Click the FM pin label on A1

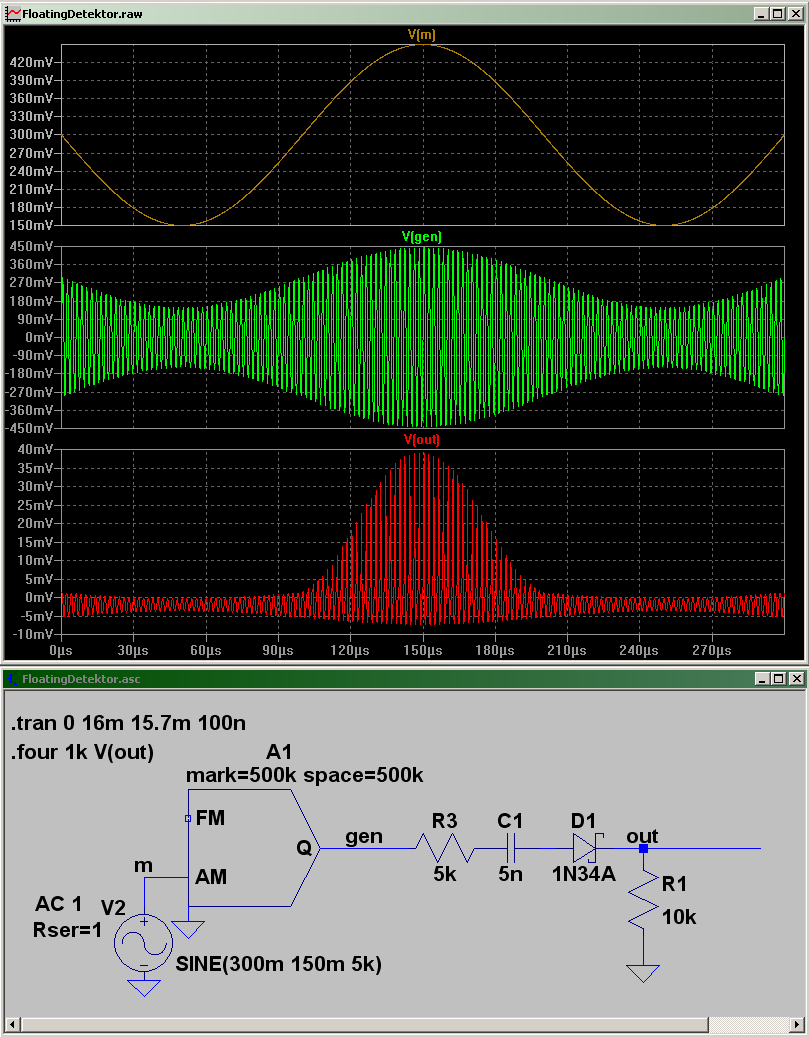tap(210, 819)
